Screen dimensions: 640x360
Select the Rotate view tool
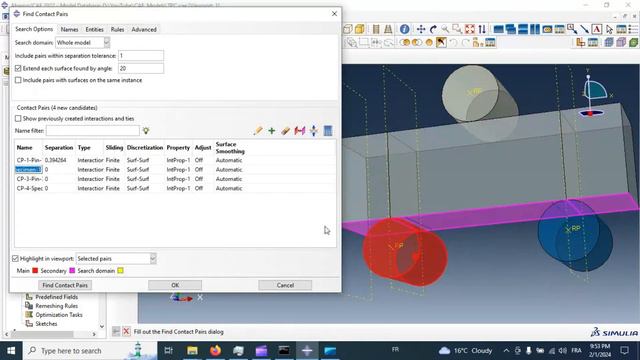point(433,29)
